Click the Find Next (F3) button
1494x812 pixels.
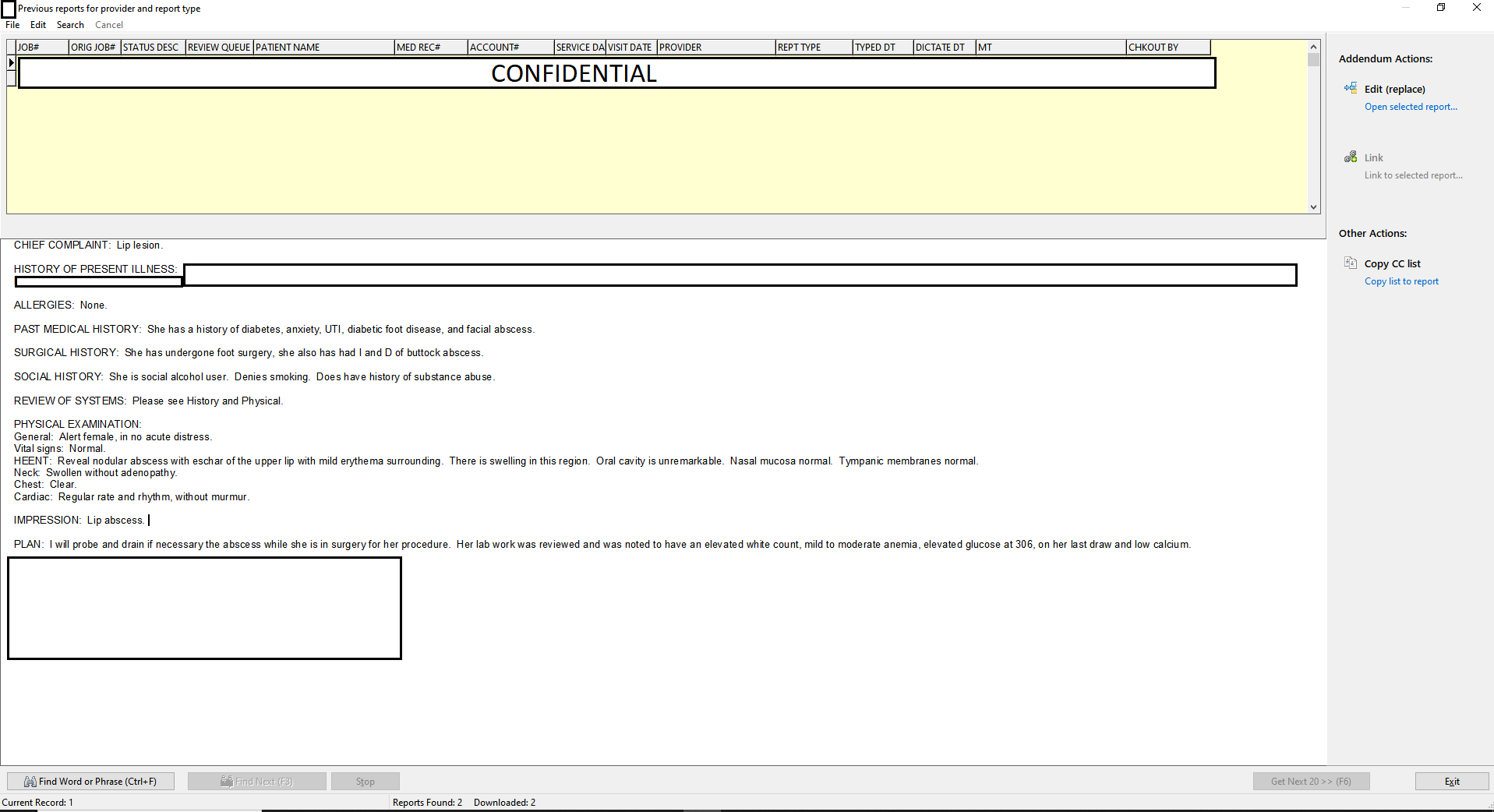[257, 782]
